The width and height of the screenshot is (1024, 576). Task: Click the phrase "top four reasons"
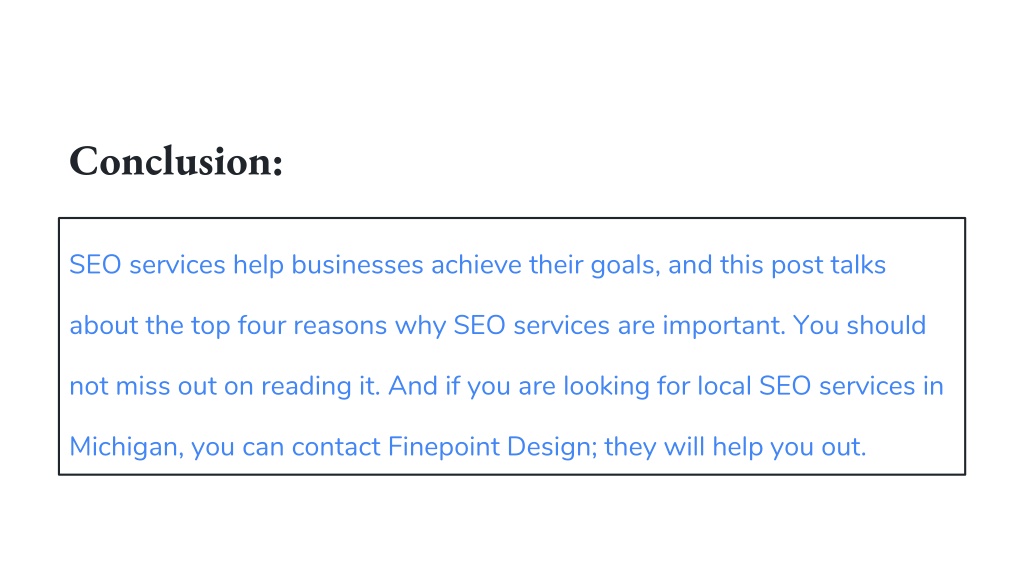pos(289,325)
